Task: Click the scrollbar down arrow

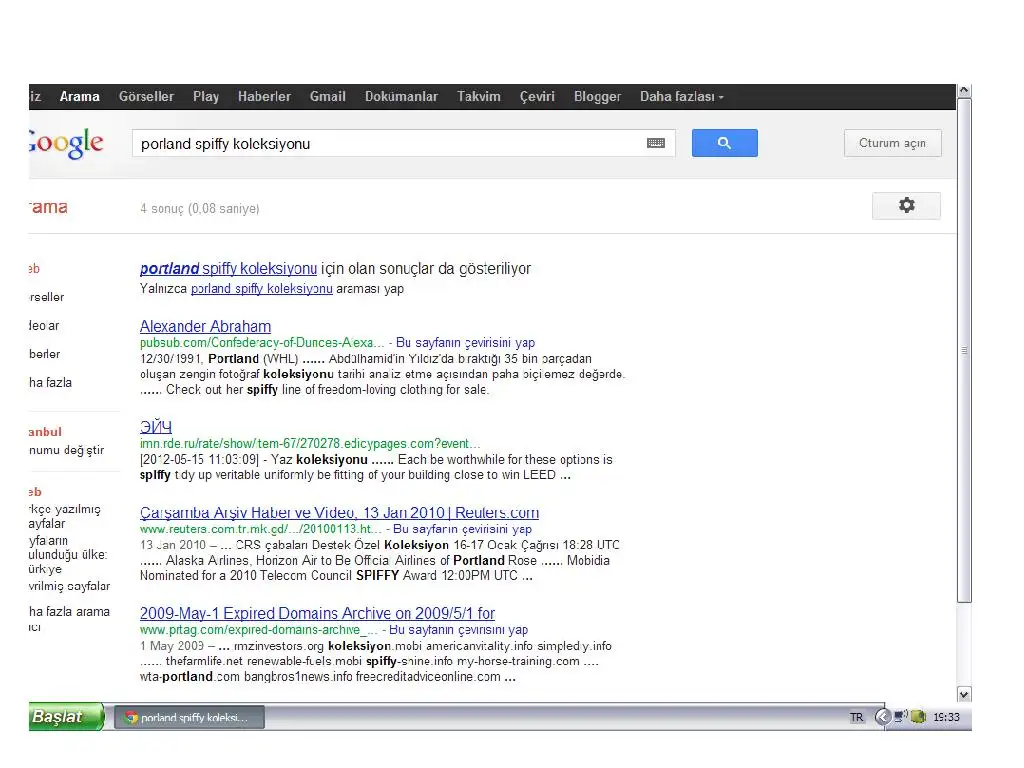Action: (x=964, y=694)
